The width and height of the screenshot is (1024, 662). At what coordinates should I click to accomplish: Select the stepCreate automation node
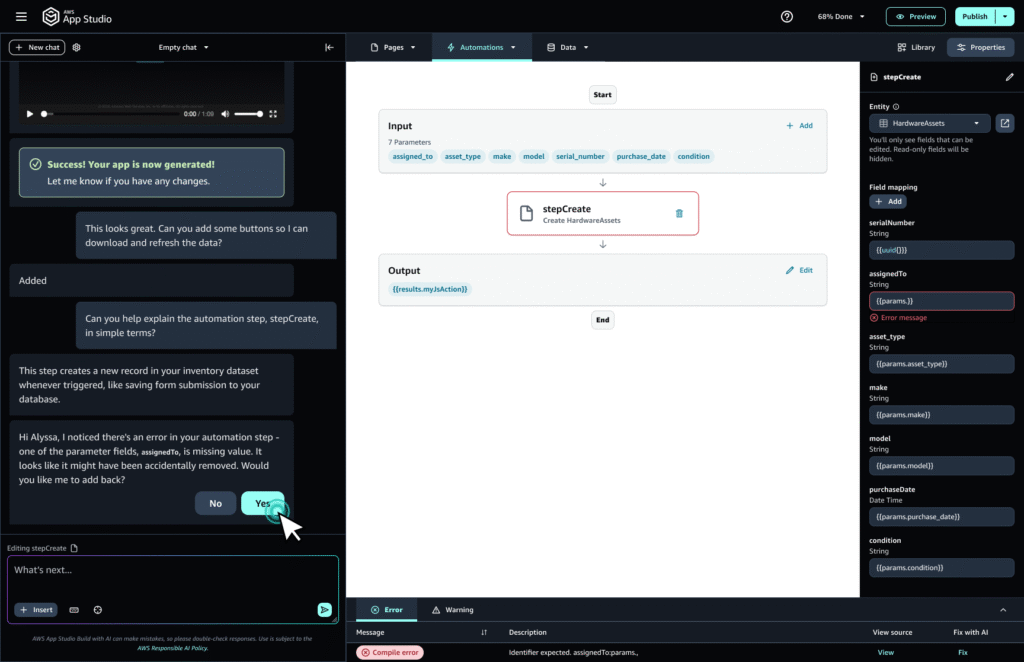pos(603,213)
